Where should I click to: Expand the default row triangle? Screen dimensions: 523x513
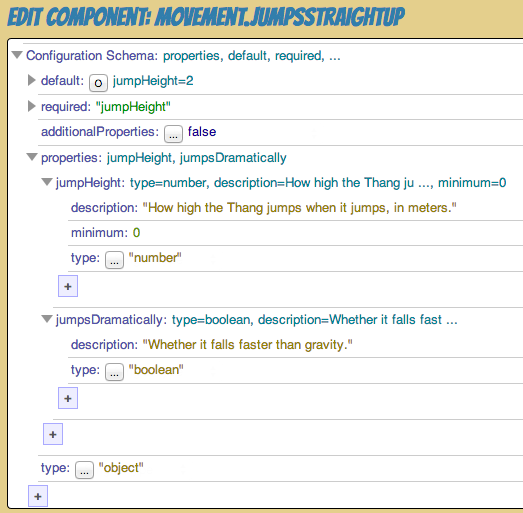(32, 80)
